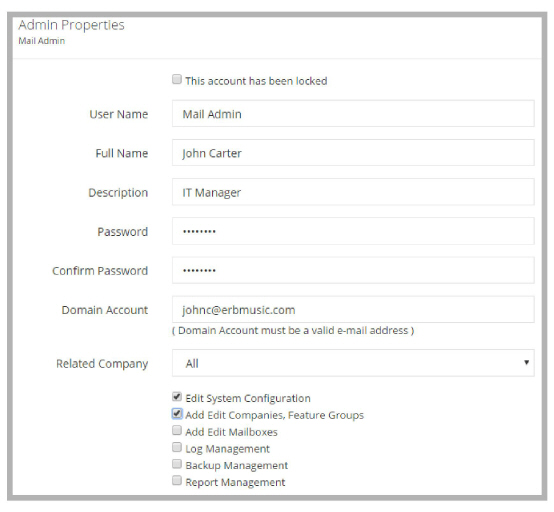Image resolution: width=554 pixels, height=512 pixels.
Task: Enable the Log Management checkbox
Action: click(177, 447)
